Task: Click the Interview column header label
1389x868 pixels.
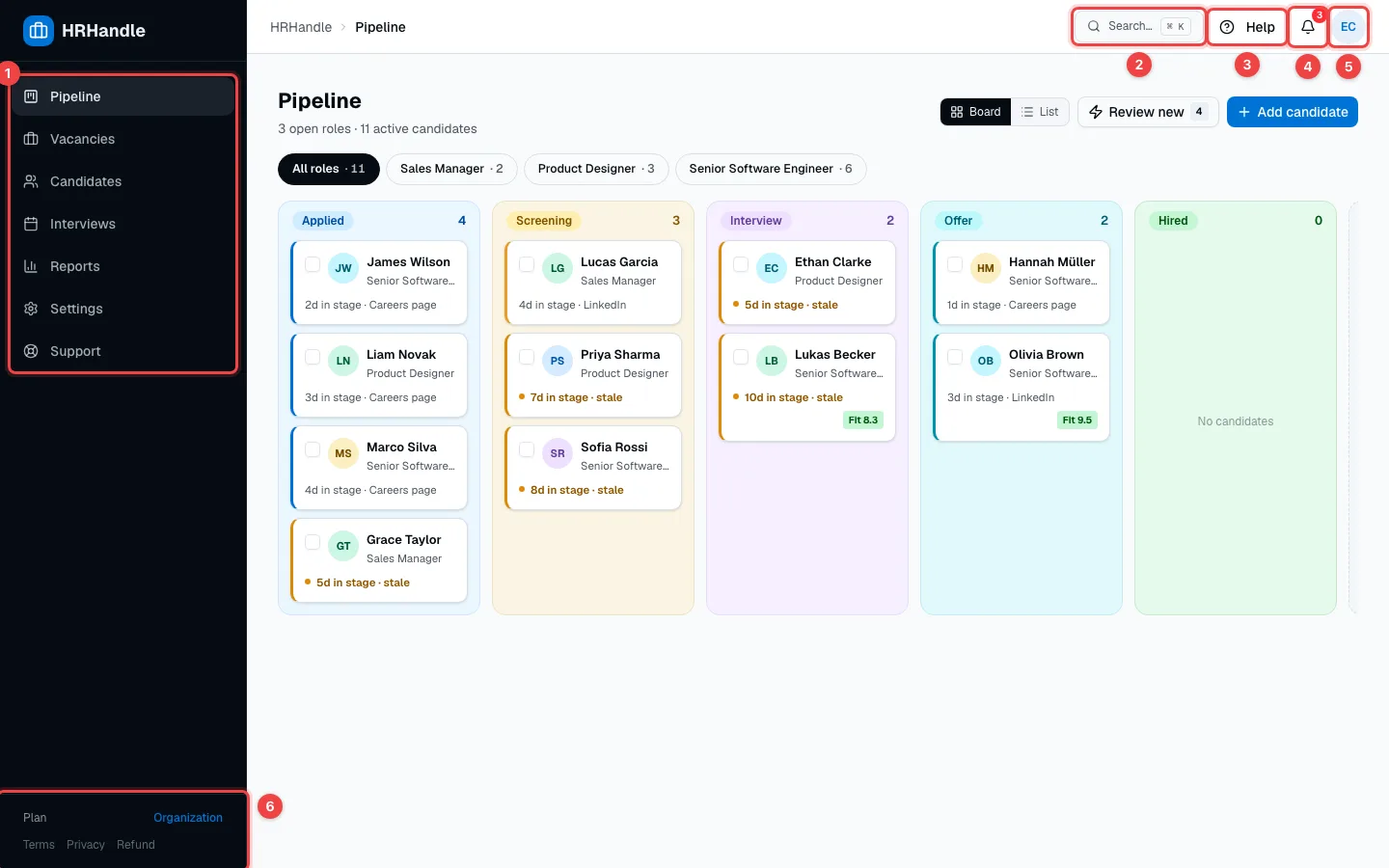Action: [756, 221]
